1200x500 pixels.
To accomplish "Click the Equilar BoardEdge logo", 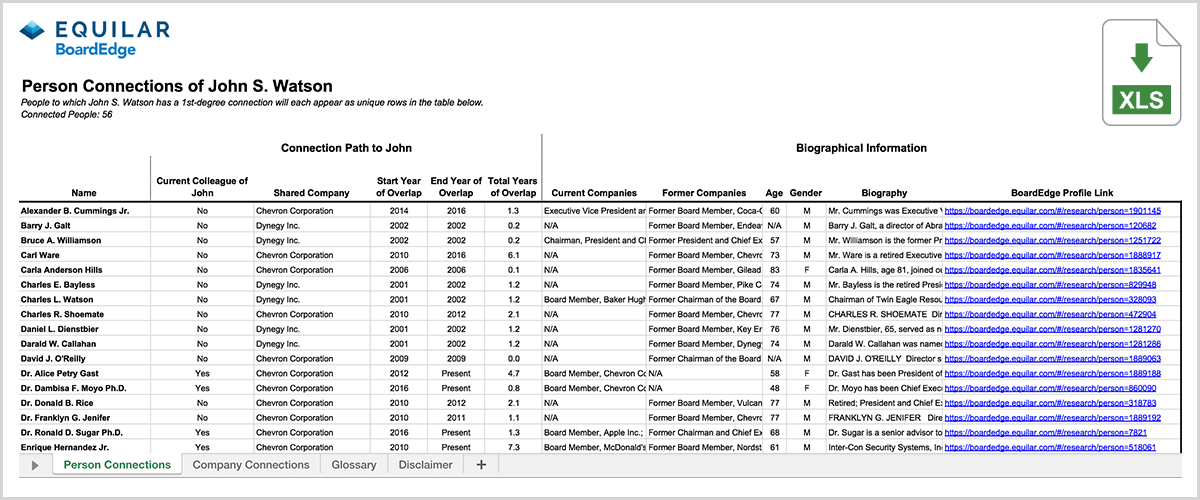I will (x=95, y=37).
